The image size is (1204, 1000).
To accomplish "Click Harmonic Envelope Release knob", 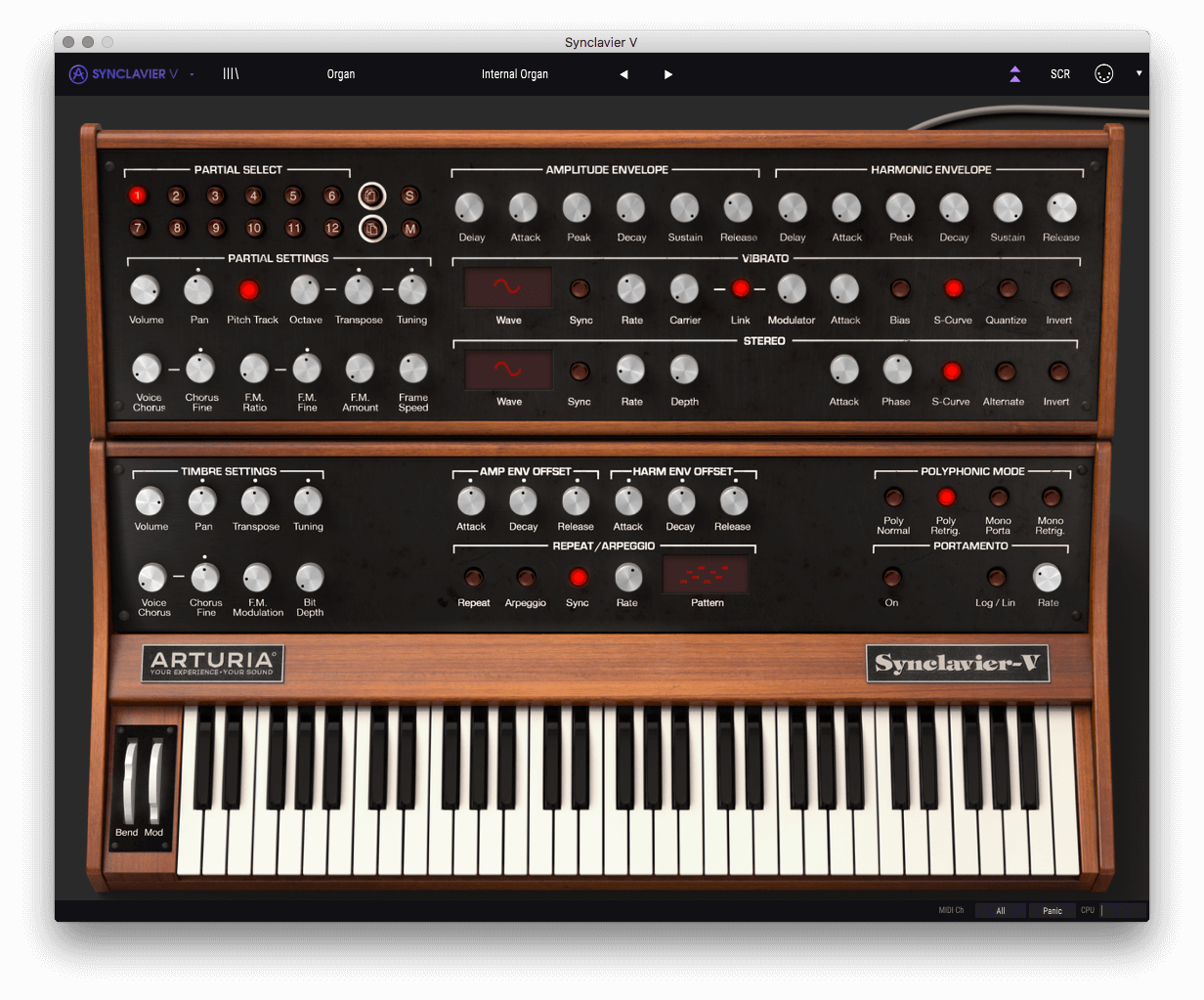I will (1061, 207).
